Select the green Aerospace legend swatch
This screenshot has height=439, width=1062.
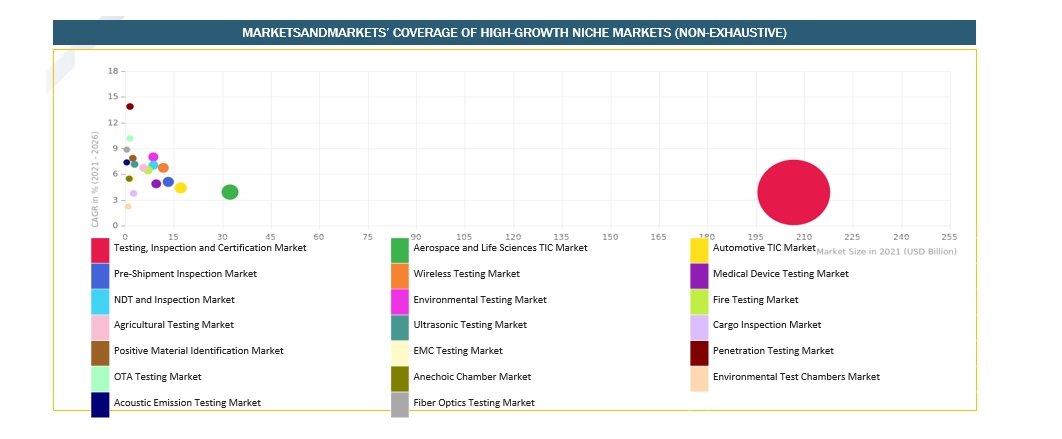[x=399, y=250]
